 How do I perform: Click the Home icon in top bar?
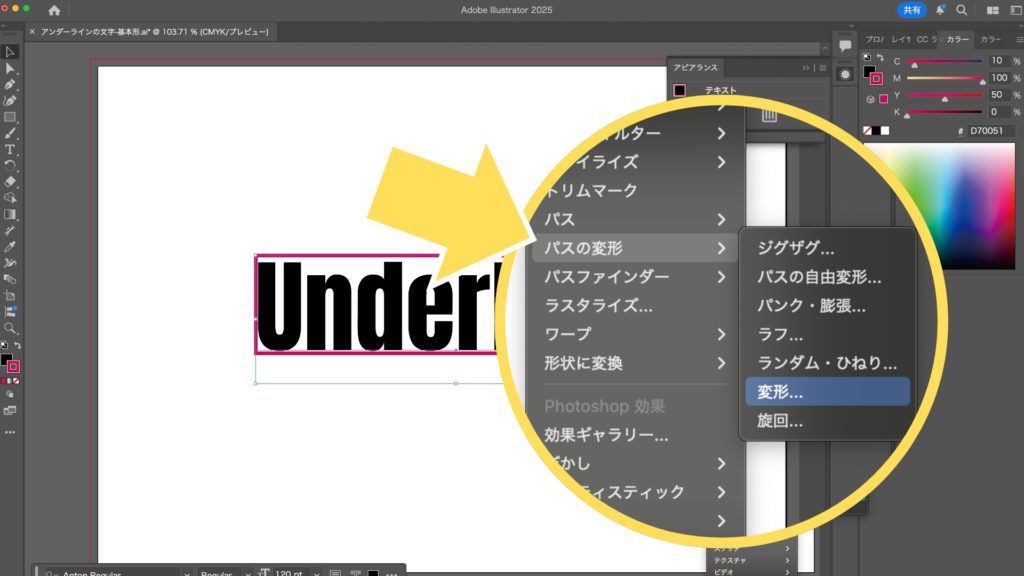(x=54, y=10)
